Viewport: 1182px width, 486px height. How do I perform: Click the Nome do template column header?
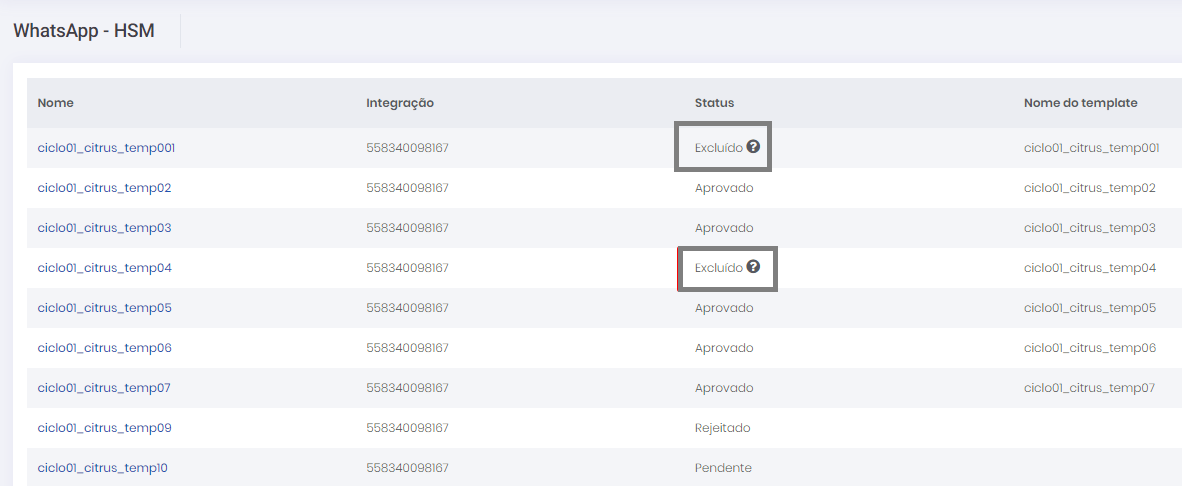[x=1080, y=103]
